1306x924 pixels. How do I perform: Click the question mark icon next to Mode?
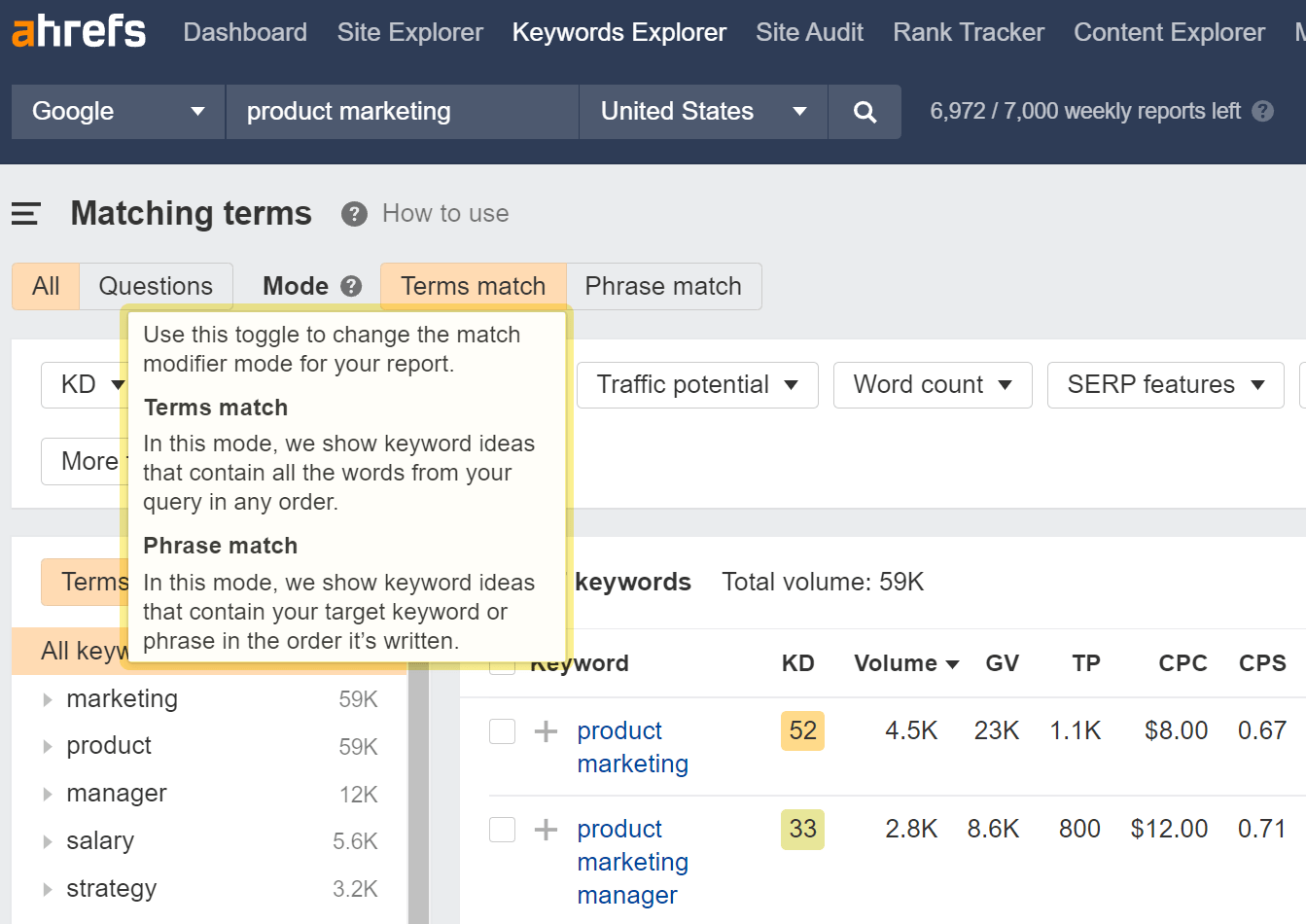[x=349, y=285]
